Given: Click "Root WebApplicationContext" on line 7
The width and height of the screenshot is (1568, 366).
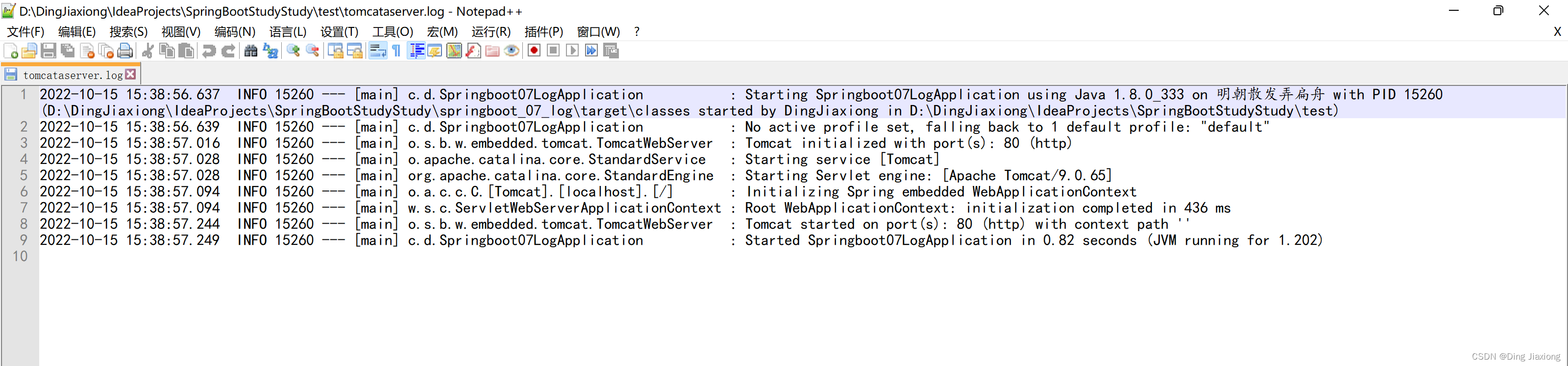Looking at the screenshot, I should (846, 209).
